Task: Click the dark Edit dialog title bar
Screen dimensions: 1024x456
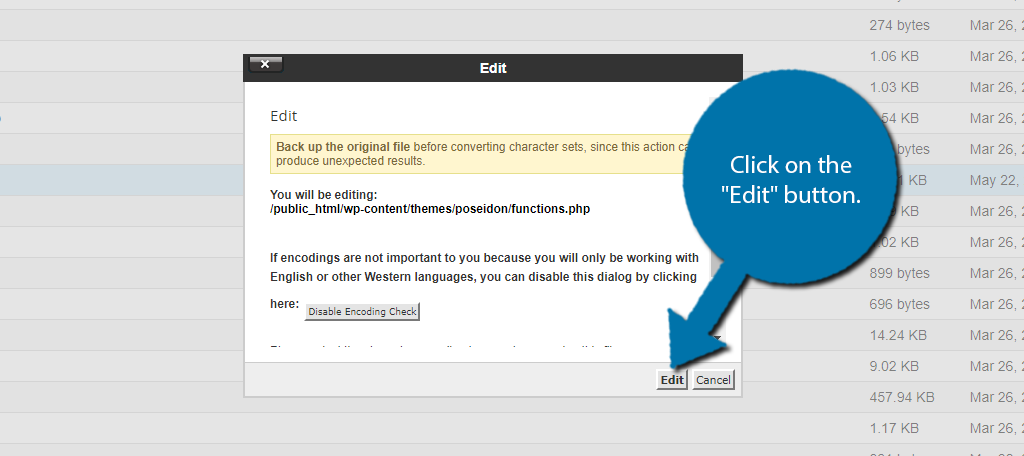Action: [493, 68]
